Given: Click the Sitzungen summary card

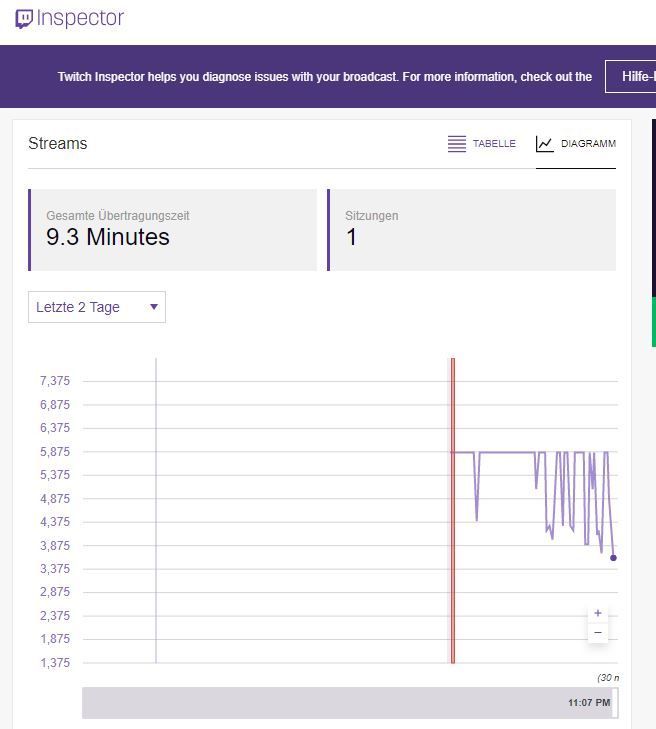Looking at the screenshot, I should (471, 230).
